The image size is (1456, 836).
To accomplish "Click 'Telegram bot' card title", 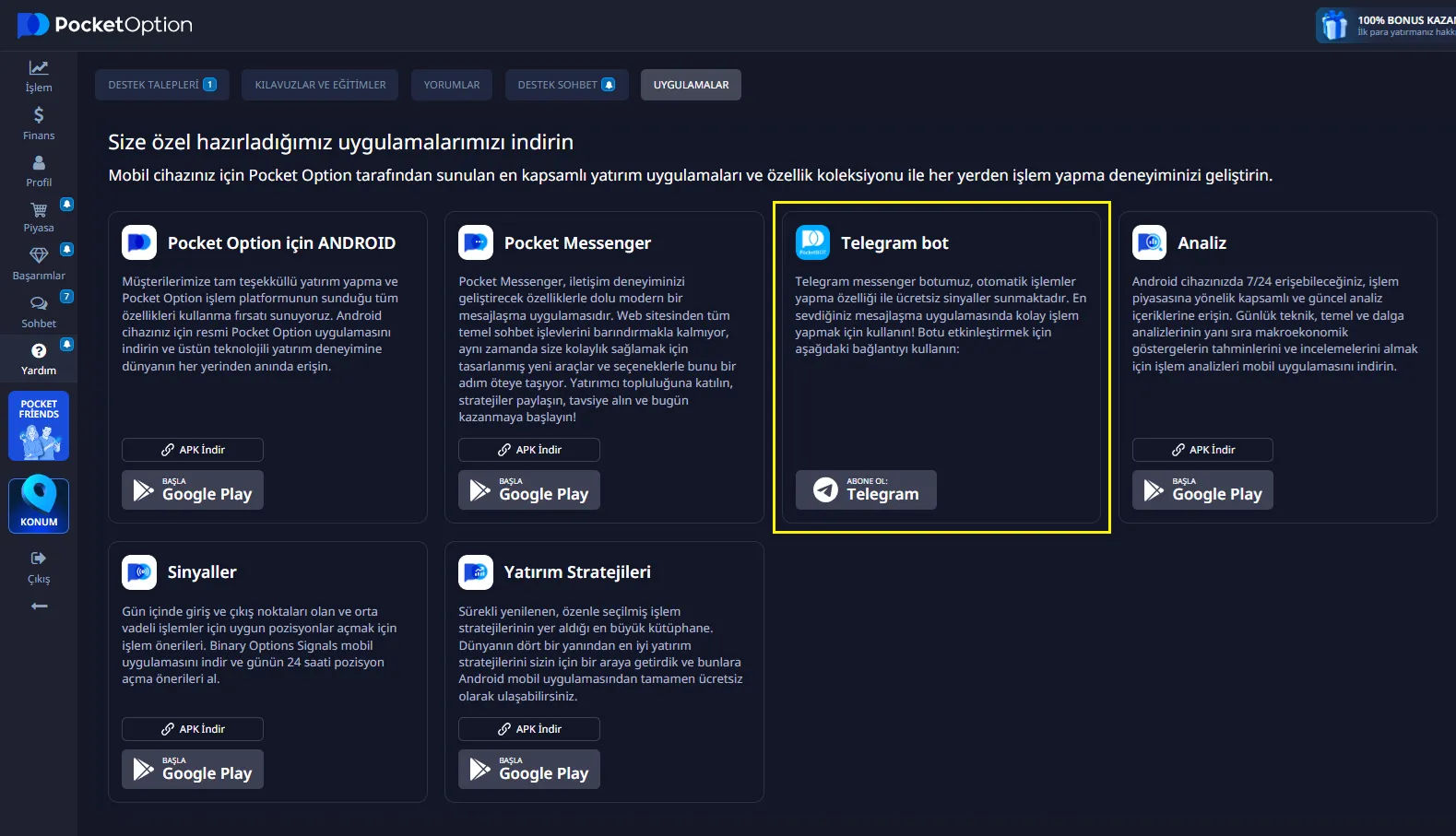I will pyautogui.click(x=894, y=243).
